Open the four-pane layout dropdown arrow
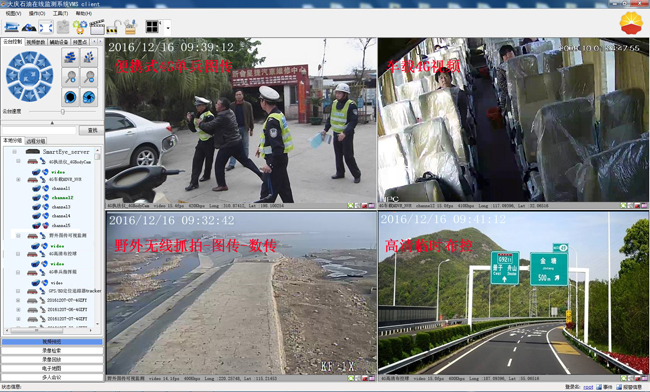This screenshot has width=650, height=392. click(x=168, y=28)
